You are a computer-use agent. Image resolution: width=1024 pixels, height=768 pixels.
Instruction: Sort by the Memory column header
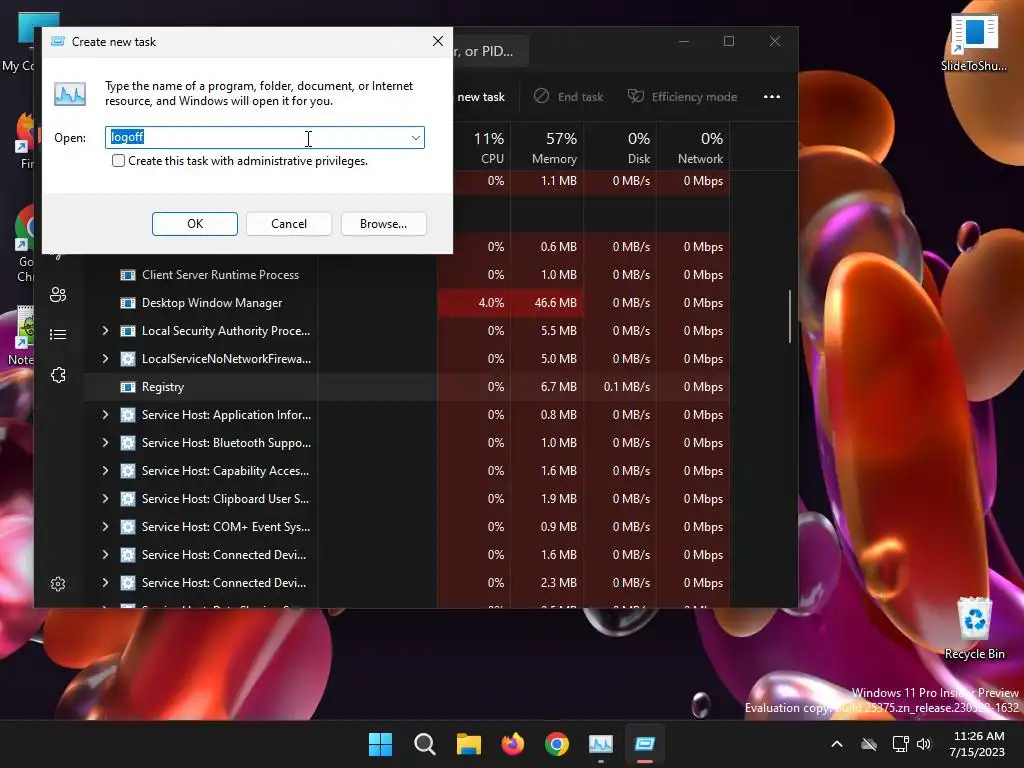pyautogui.click(x=547, y=148)
